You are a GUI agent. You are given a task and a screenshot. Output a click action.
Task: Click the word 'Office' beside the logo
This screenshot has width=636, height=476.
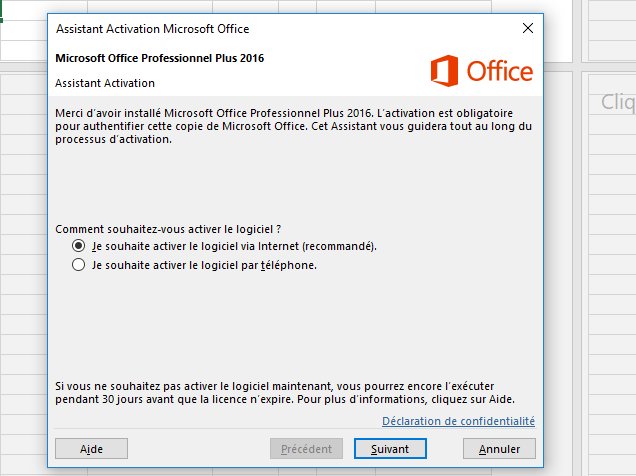click(x=500, y=72)
